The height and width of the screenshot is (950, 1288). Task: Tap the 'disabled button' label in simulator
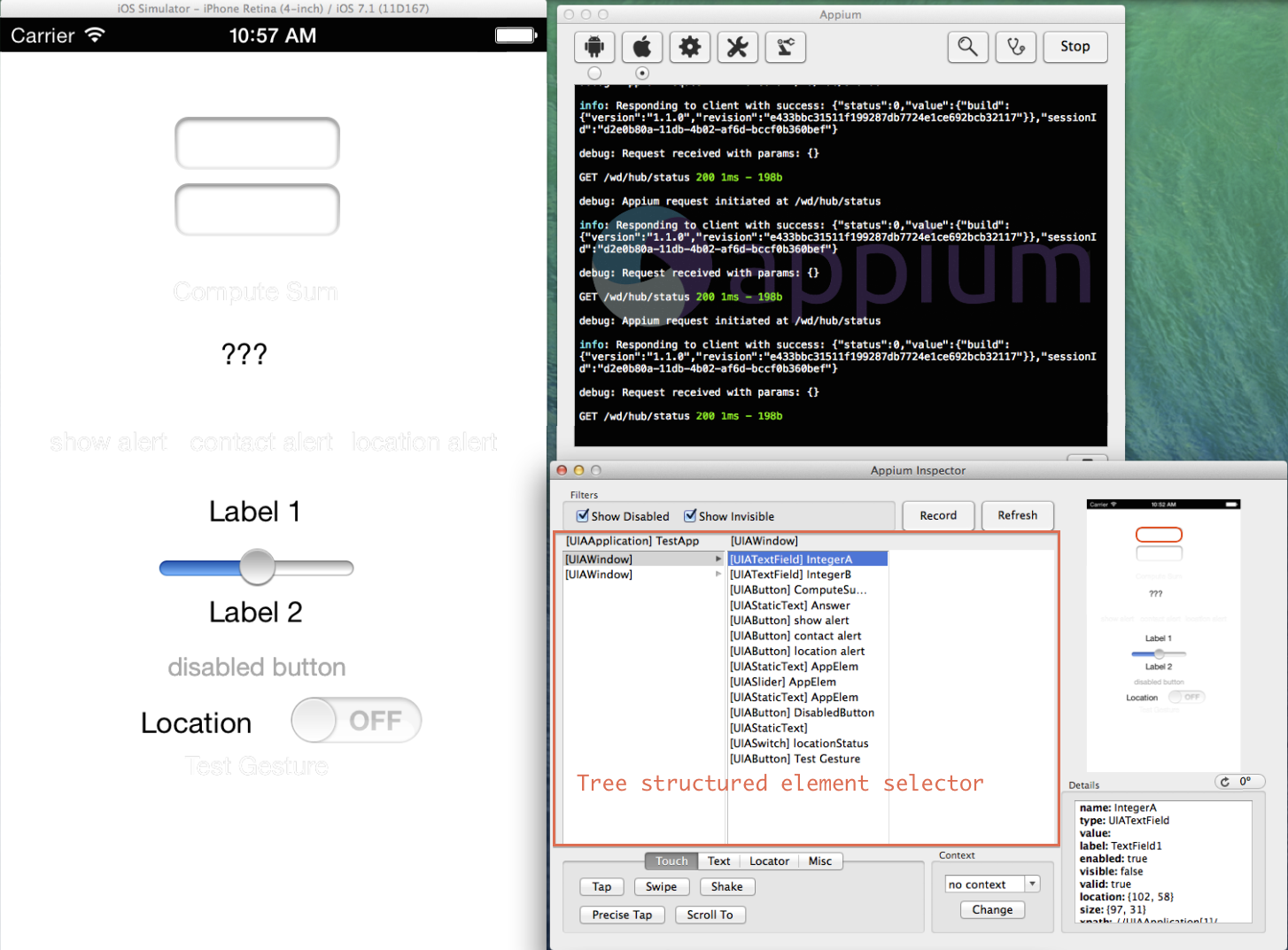[x=257, y=667]
